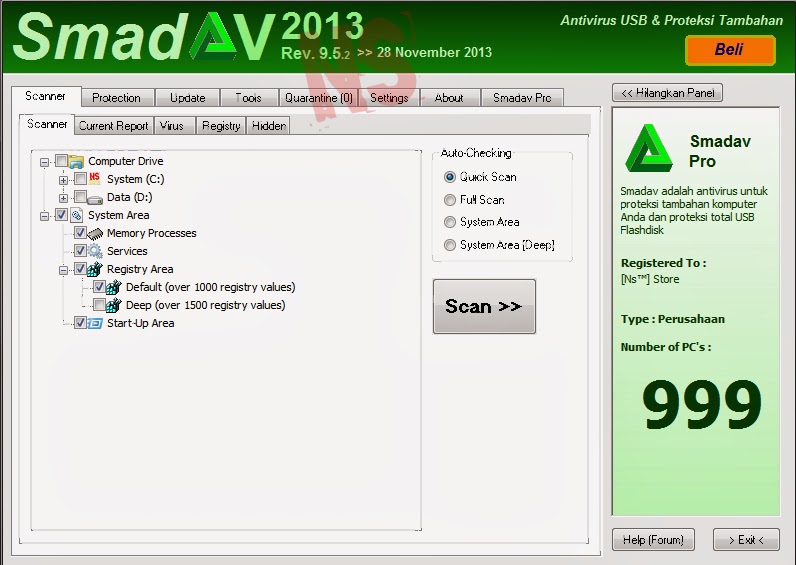Select the top-level Scanner tab
Screen dimensions: 796x565
(x=45, y=96)
